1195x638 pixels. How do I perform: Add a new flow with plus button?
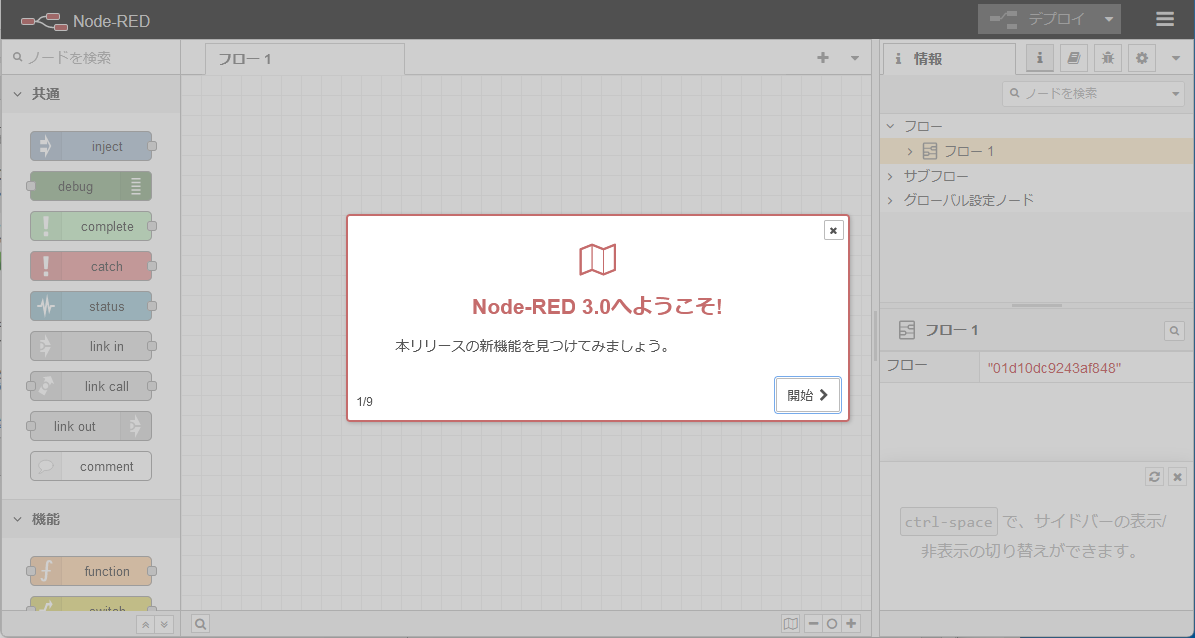click(823, 58)
